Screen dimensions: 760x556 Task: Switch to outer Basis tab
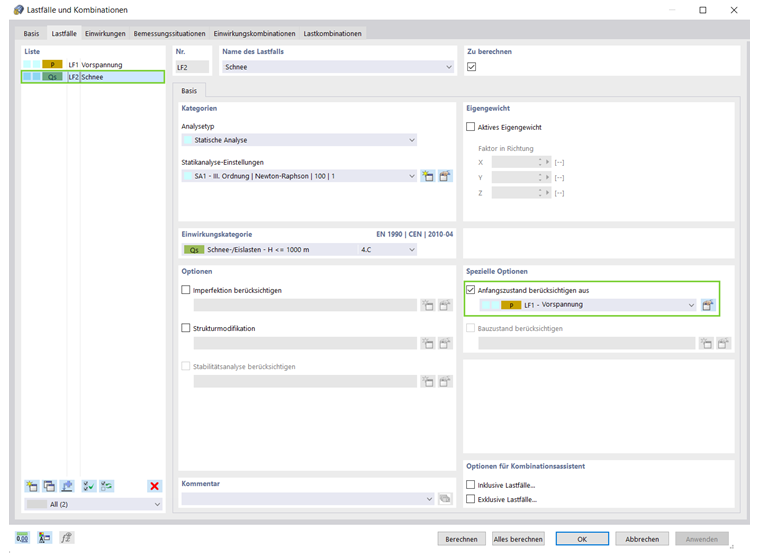[x=31, y=33]
